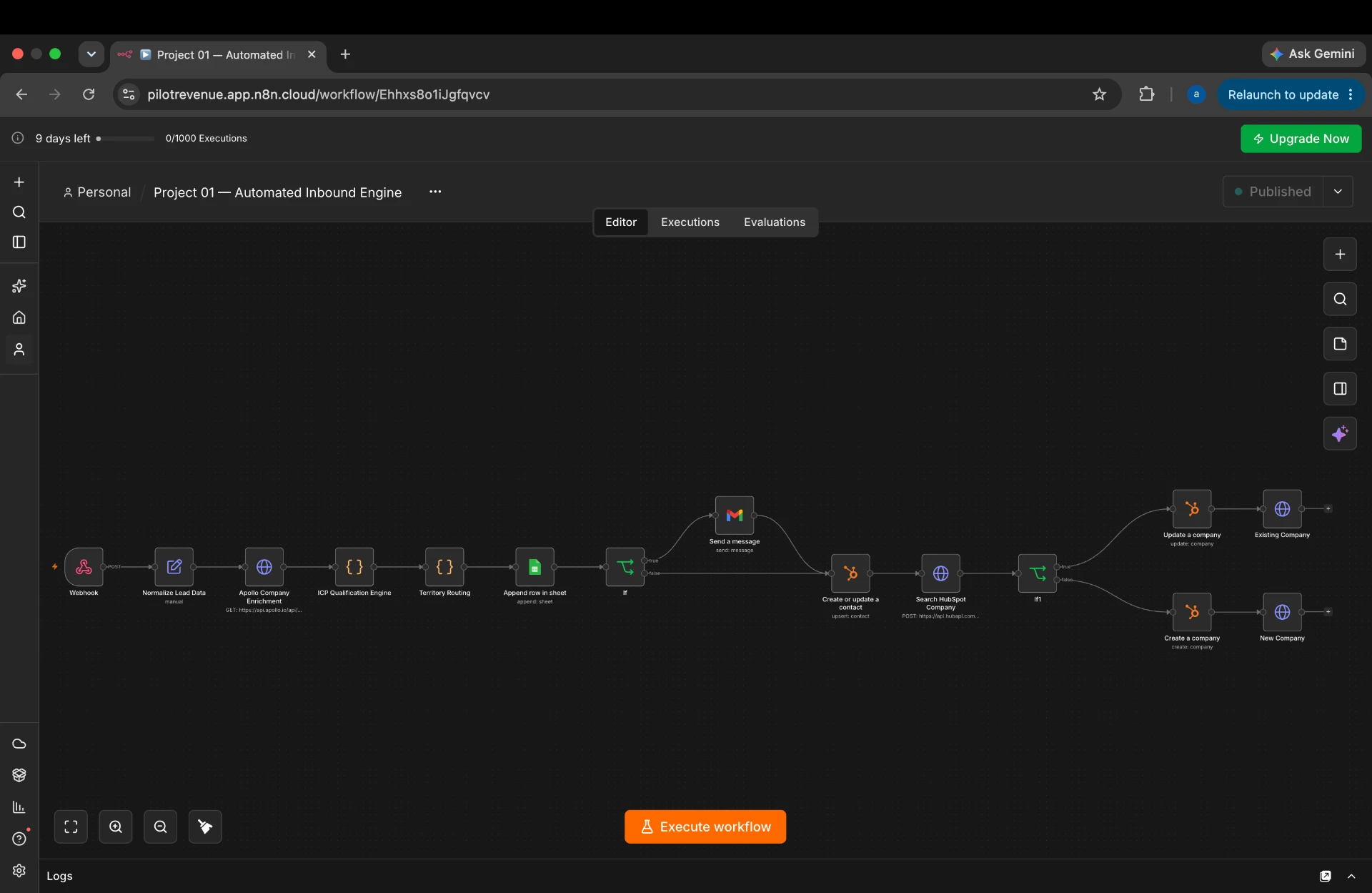Expand the Published dropdown arrow
The height and width of the screenshot is (893, 1372).
[1338, 192]
